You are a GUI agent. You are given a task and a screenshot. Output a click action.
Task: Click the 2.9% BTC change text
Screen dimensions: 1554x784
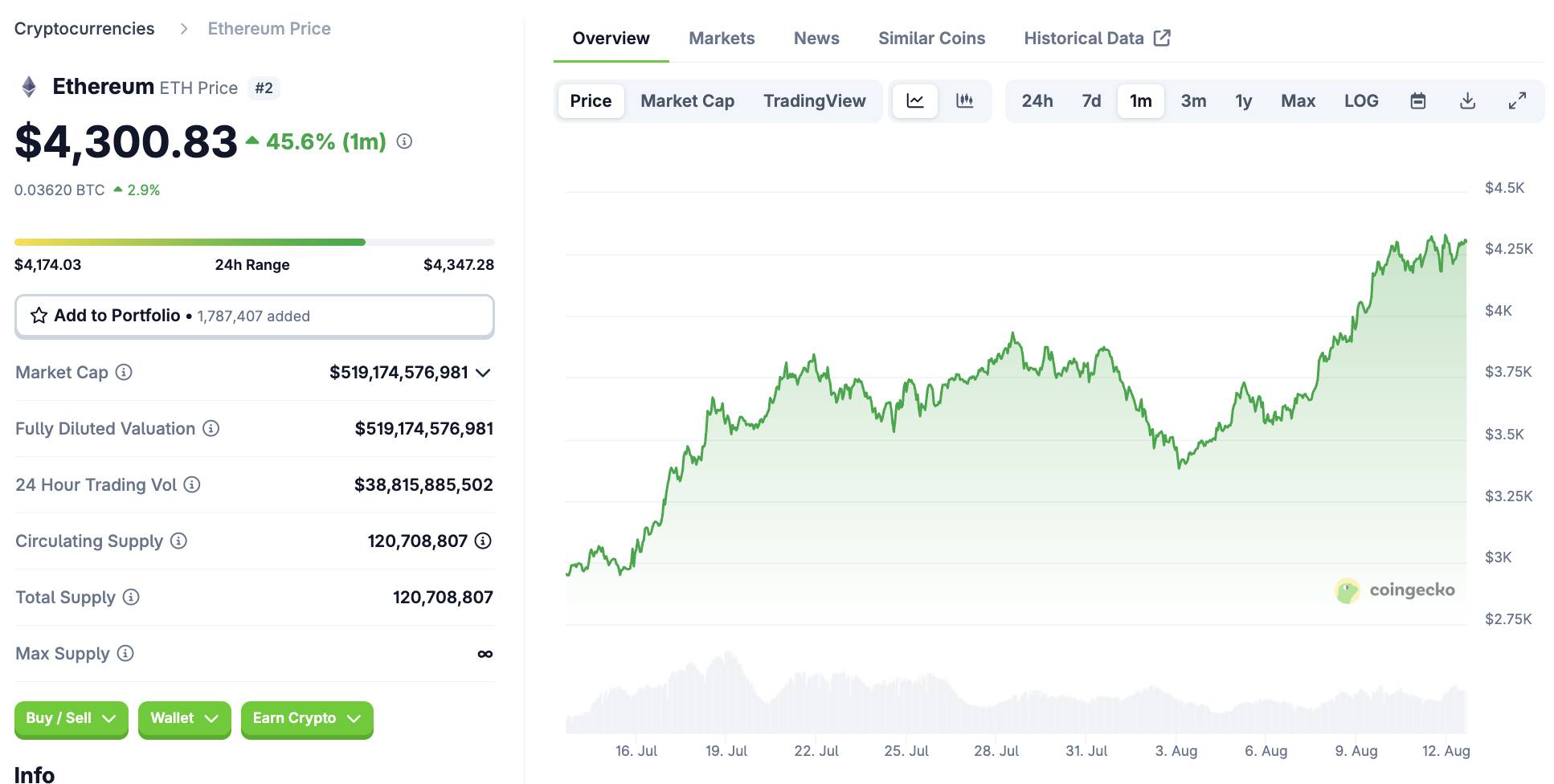click(143, 190)
